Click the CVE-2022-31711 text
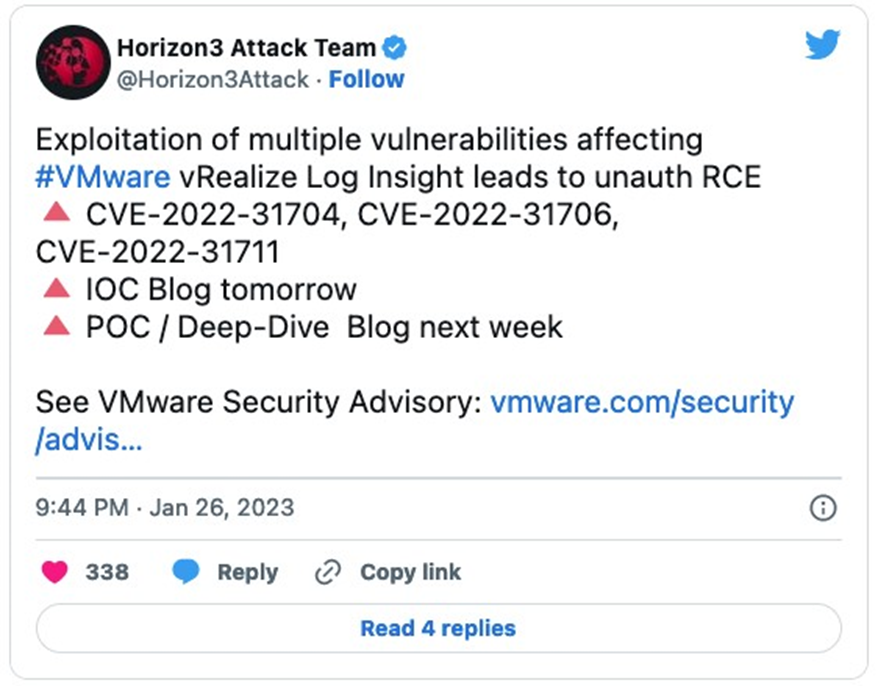The image size is (878, 686). (157, 251)
